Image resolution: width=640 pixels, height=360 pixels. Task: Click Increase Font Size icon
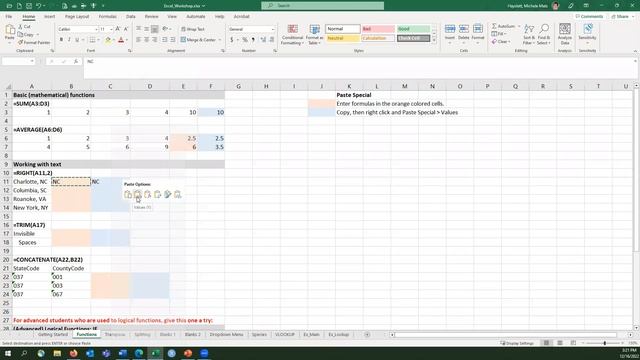(118, 29)
